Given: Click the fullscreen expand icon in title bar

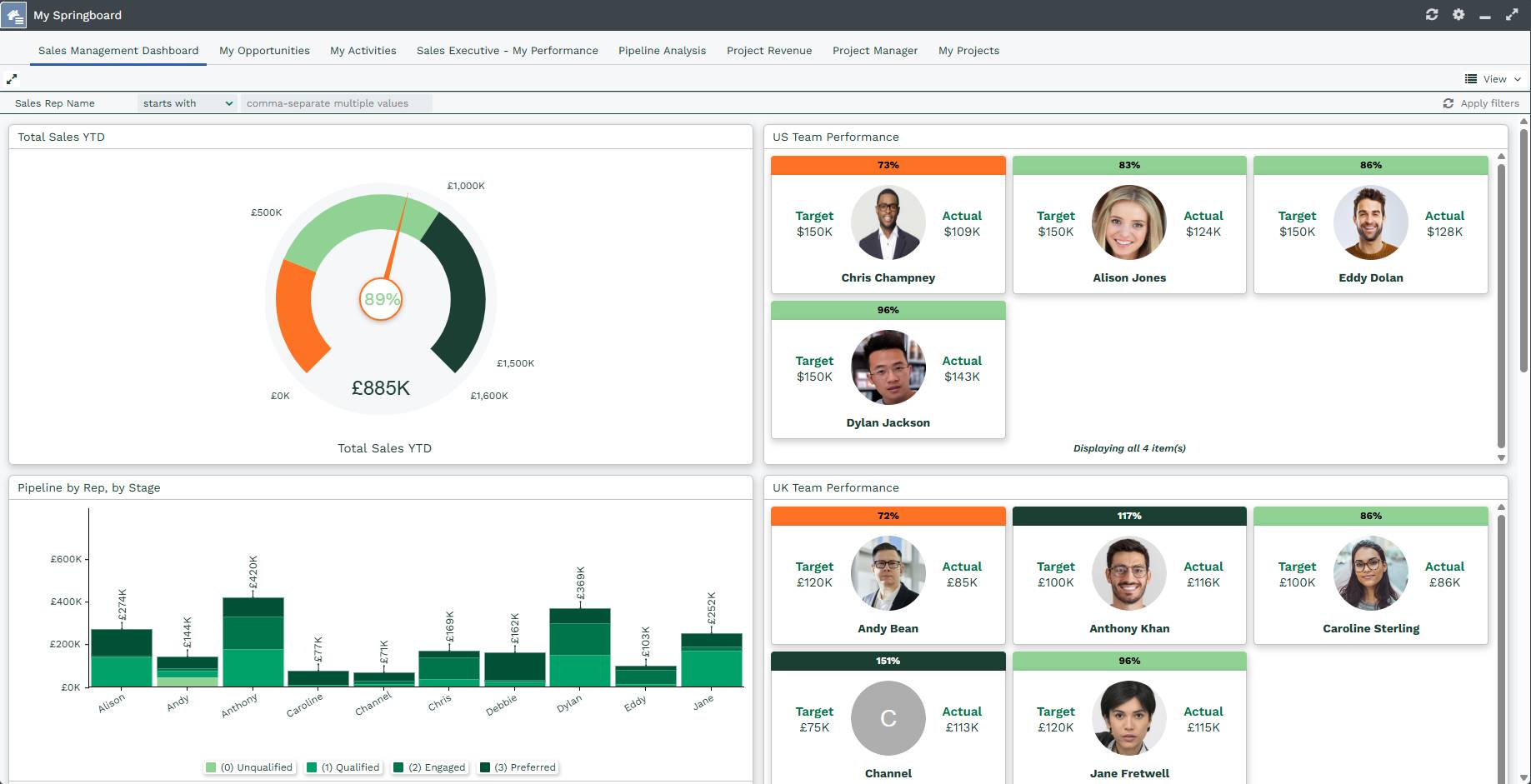Looking at the screenshot, I should click(1512, 15).
